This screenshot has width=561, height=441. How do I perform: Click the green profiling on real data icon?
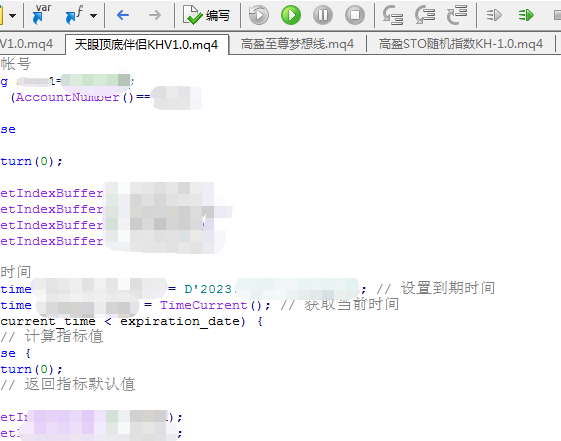click(526, 15)
